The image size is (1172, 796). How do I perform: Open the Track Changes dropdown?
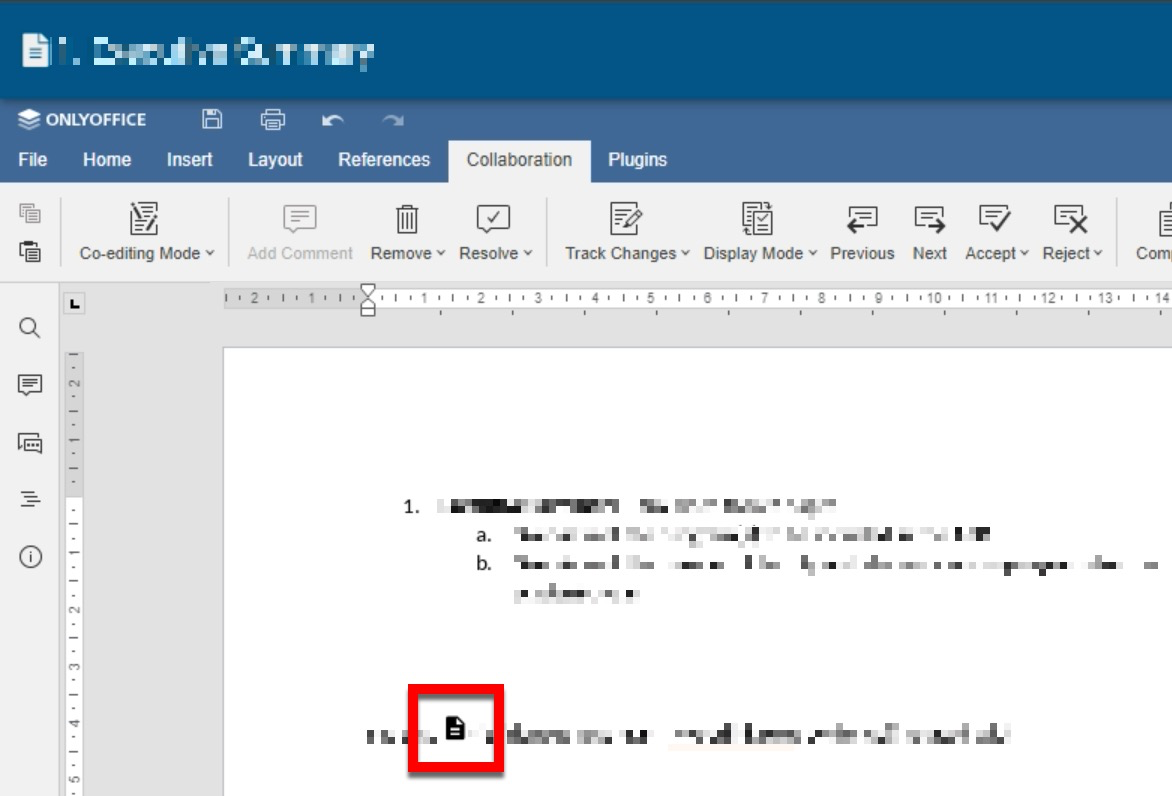pyautogui.click(x=627, y=253)
